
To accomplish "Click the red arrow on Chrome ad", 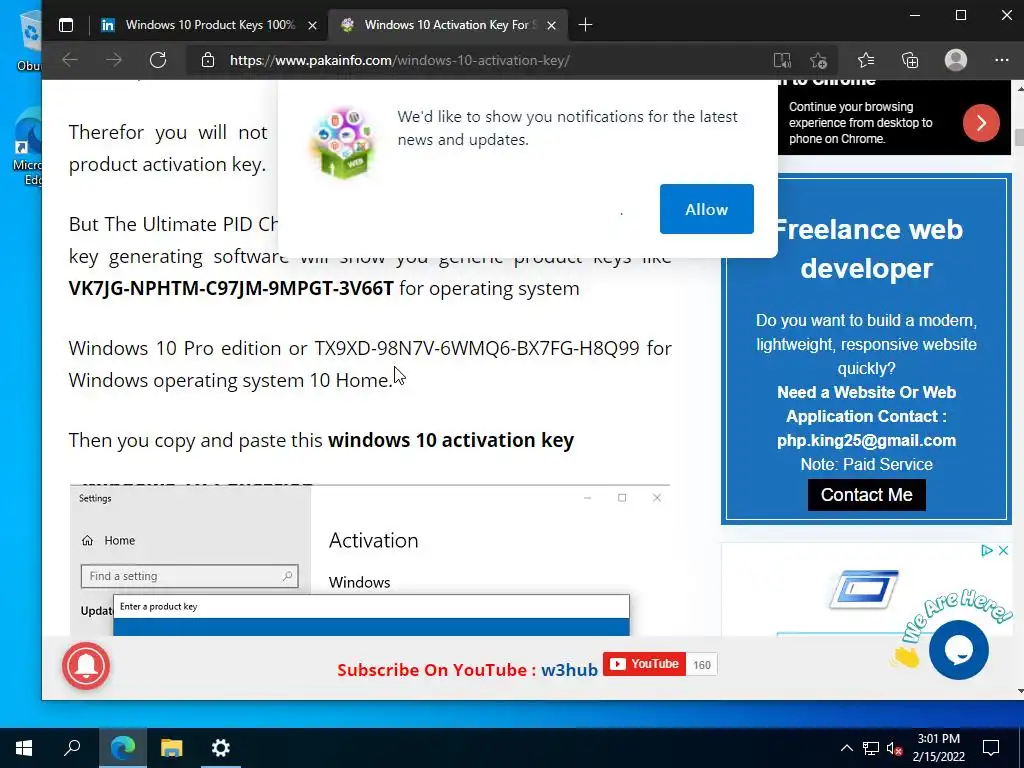I will (x=981, y=123).
